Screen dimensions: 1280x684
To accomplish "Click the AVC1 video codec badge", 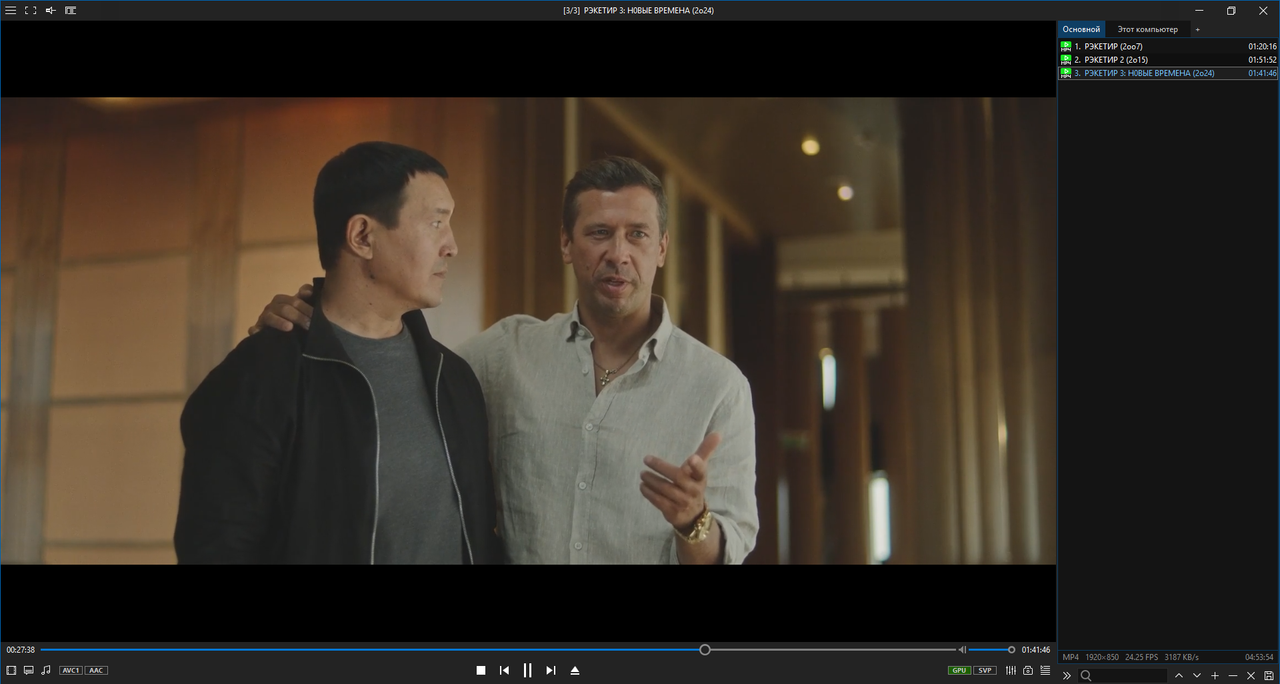I will (x=71, y=670).
